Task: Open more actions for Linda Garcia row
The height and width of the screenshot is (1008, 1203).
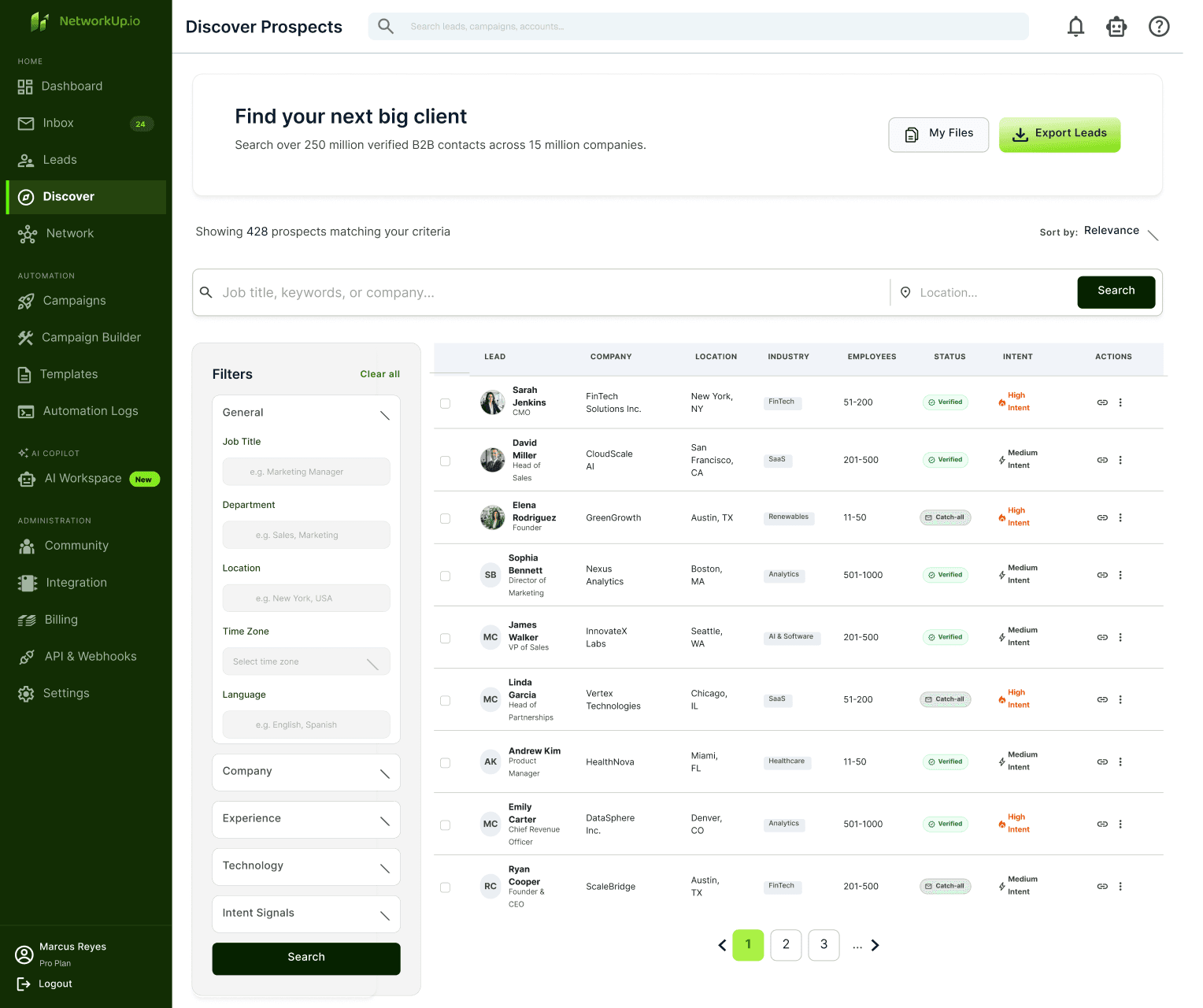Action: click(1120, 699)
